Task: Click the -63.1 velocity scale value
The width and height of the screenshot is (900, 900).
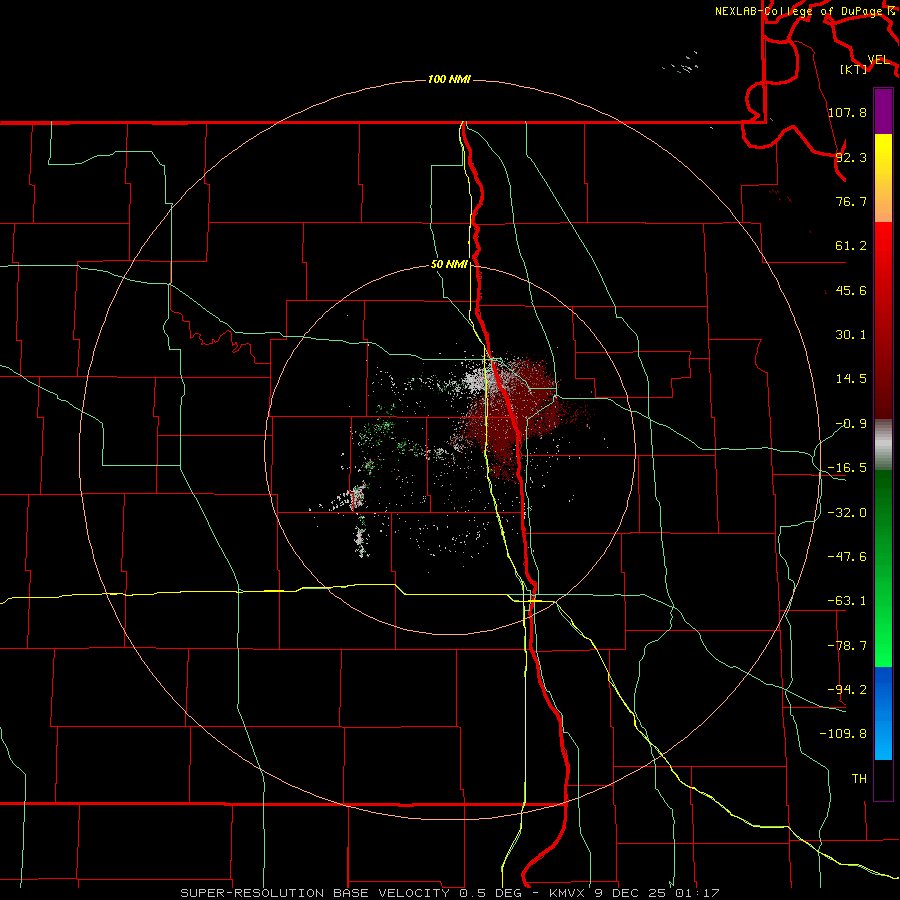Action: pos(847,601)
